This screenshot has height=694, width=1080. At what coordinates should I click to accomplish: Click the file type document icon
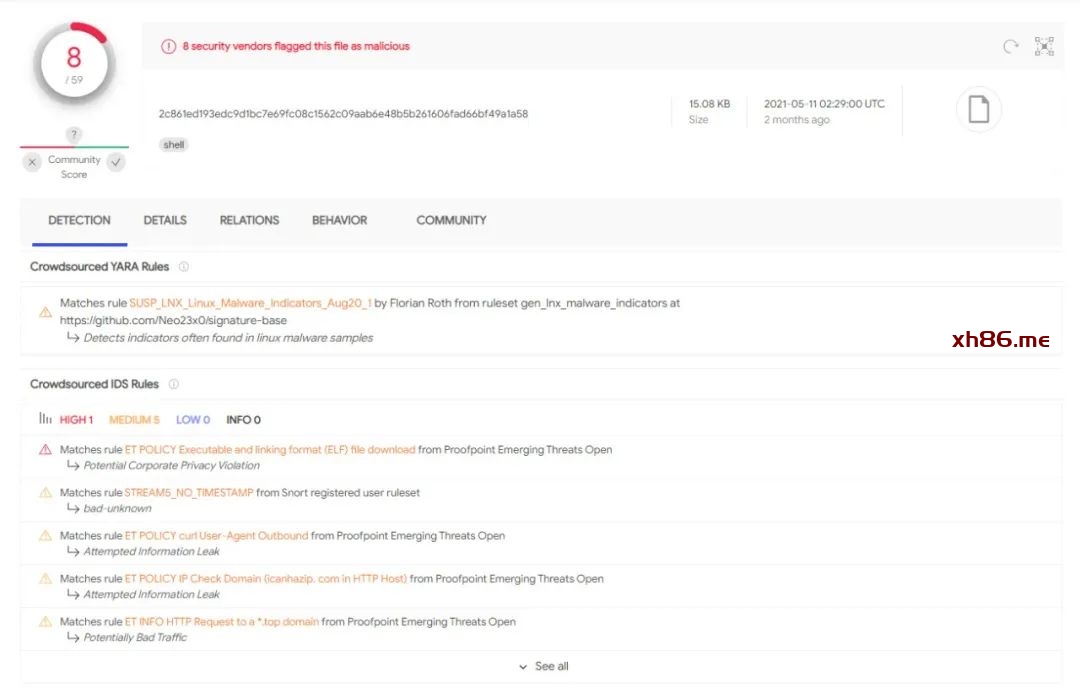coord(978,110)
